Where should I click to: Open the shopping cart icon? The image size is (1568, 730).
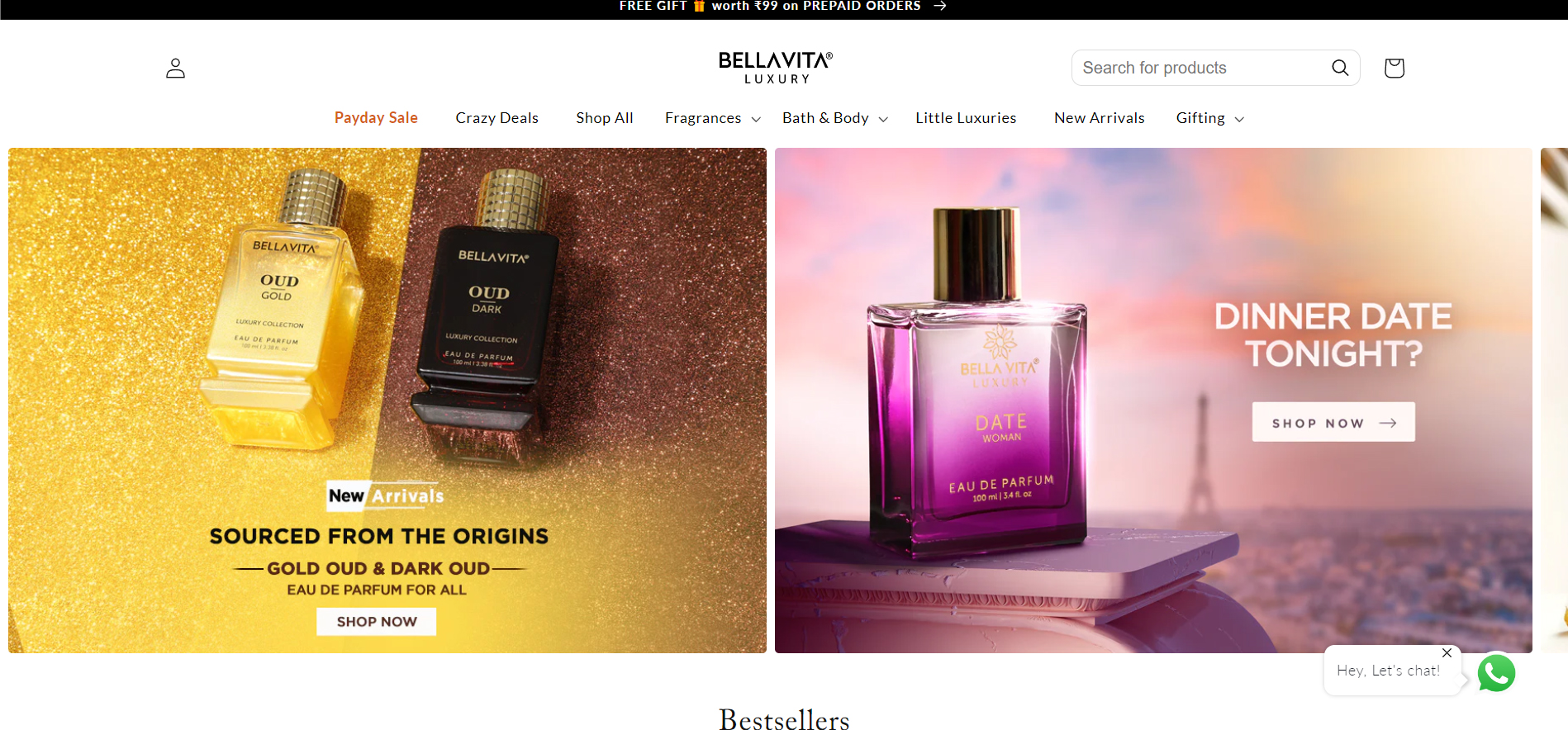tap(1394, 68)
